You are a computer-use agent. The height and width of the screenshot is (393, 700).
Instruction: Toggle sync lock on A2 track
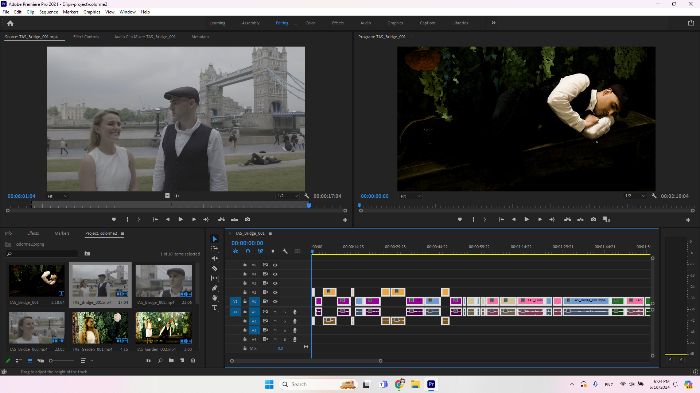265,321
